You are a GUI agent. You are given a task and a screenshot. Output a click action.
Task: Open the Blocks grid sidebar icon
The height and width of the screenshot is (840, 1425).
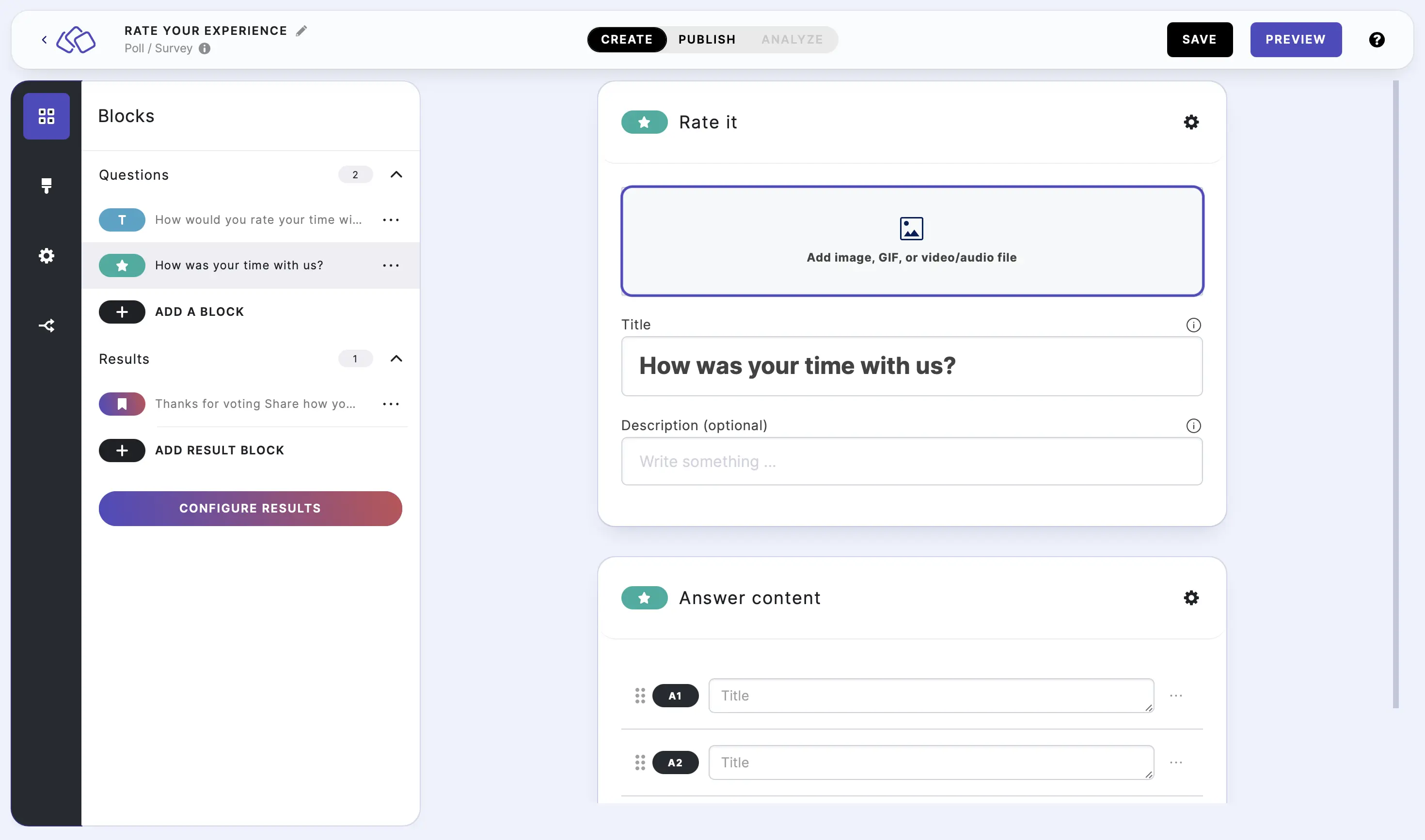click(47, 116)
